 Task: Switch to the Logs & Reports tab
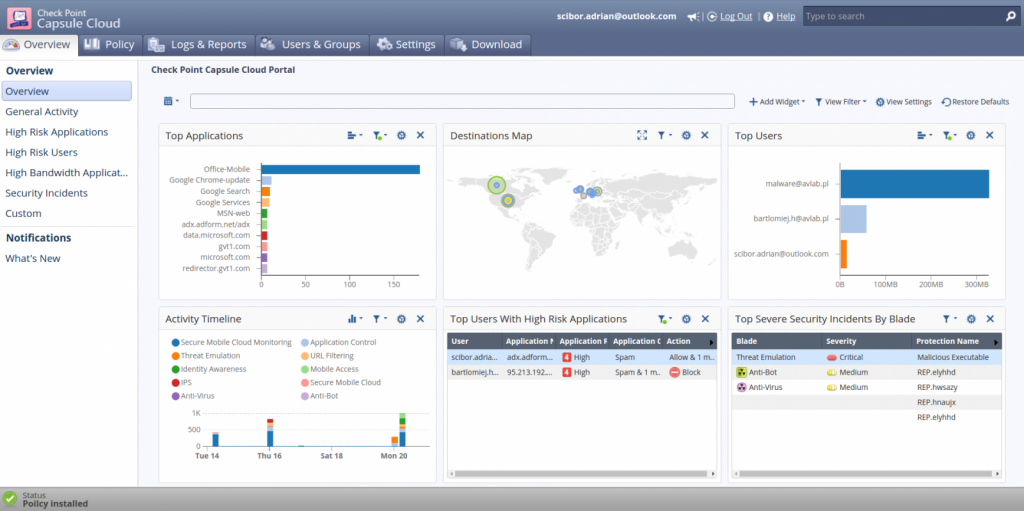[x=196, y=44]
